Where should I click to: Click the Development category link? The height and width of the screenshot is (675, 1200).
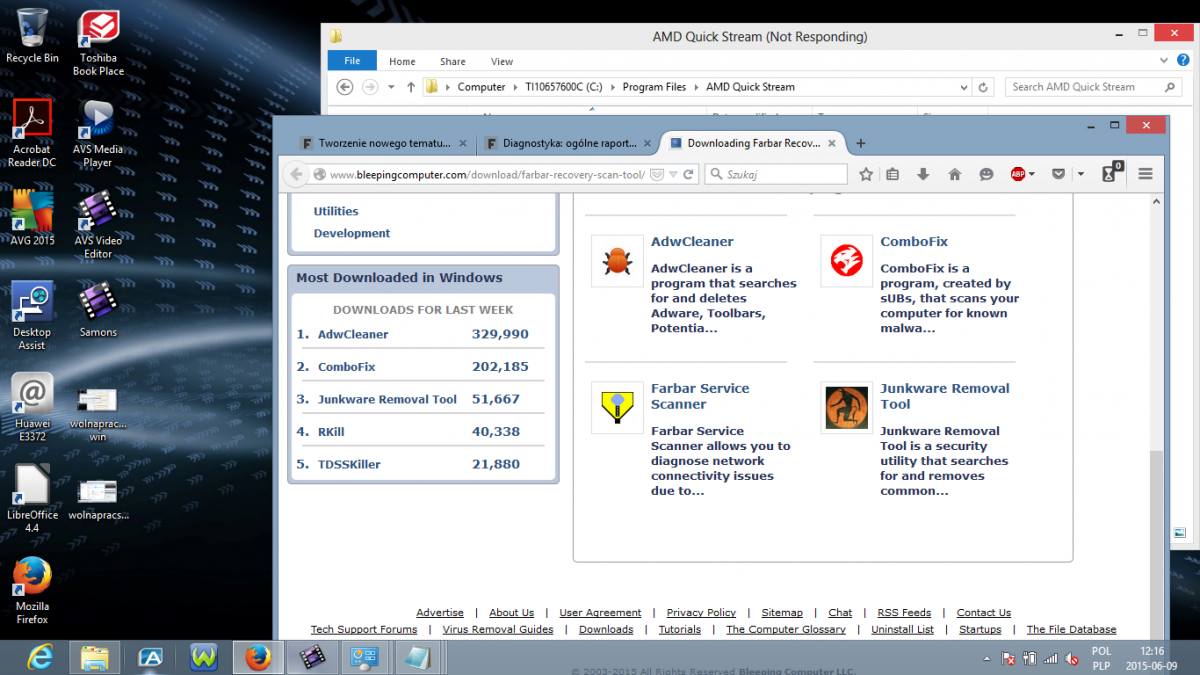click(352, 233)
